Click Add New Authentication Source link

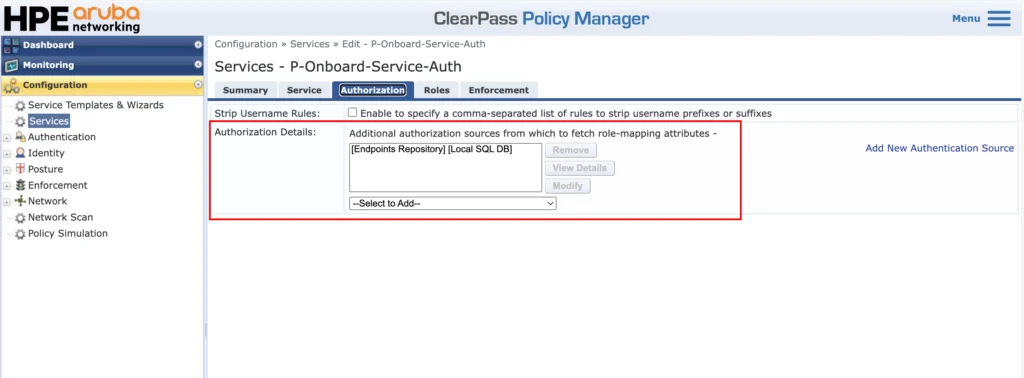[x=940, y=148]
